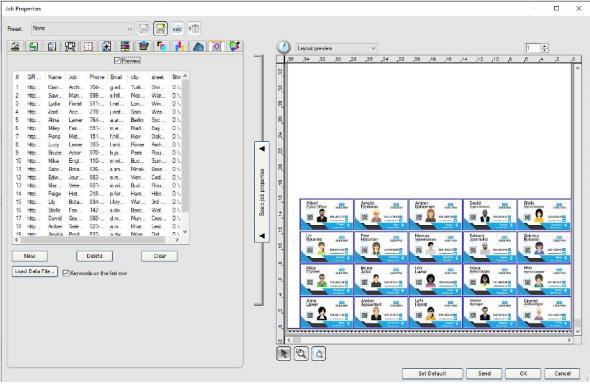Open the tiling panels icon tab

click(70, 47)
